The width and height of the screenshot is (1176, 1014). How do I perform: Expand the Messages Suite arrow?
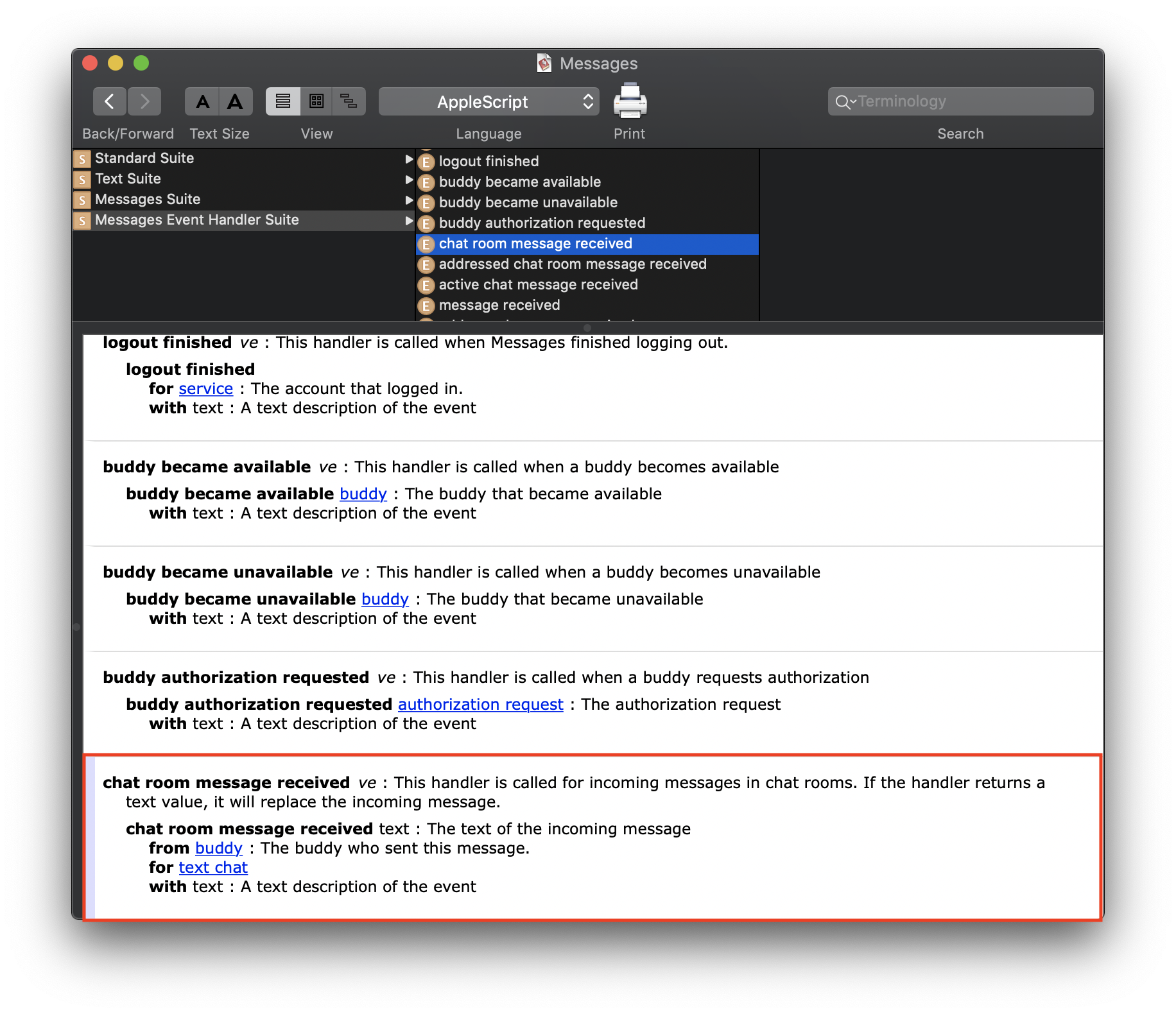[x=409, y=200]
